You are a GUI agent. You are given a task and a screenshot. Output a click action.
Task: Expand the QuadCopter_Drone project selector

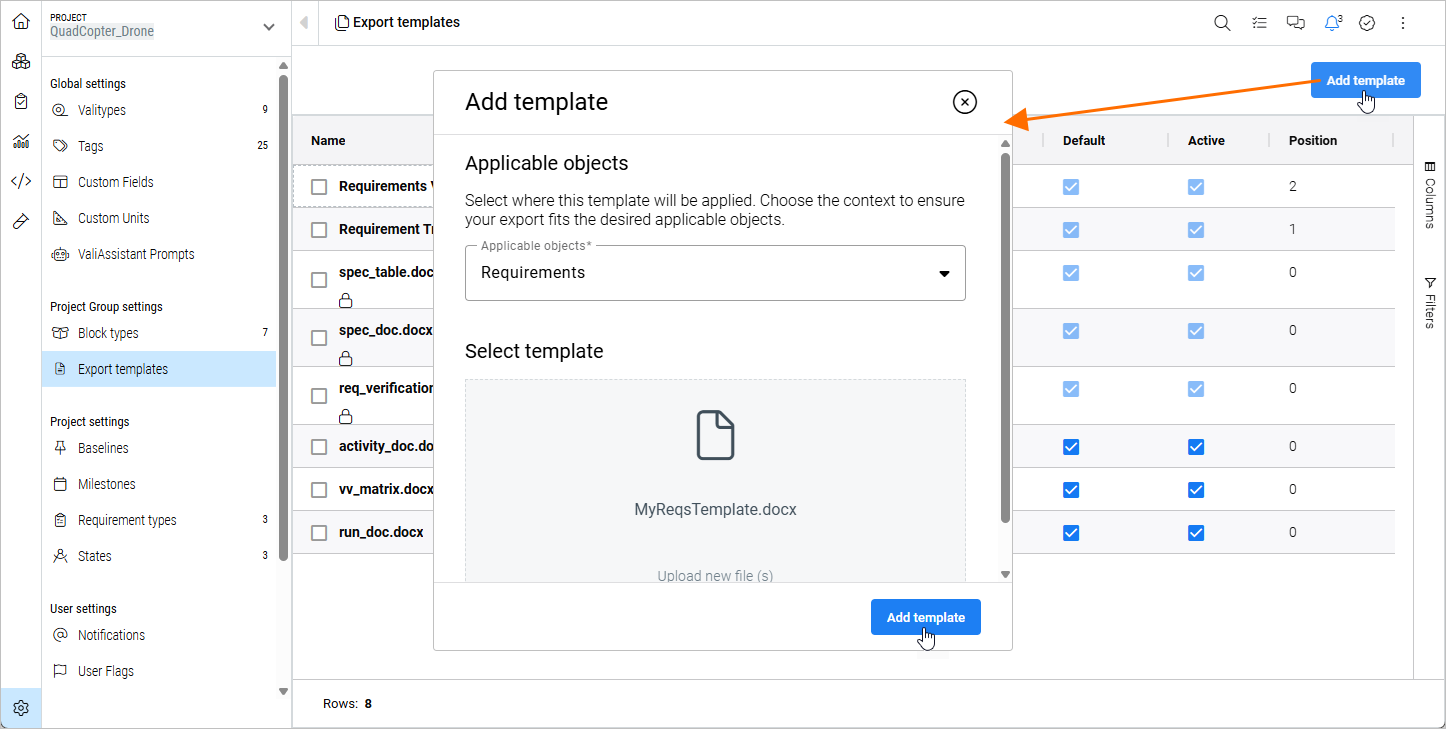pyautogui.click(x=268, y=27)
